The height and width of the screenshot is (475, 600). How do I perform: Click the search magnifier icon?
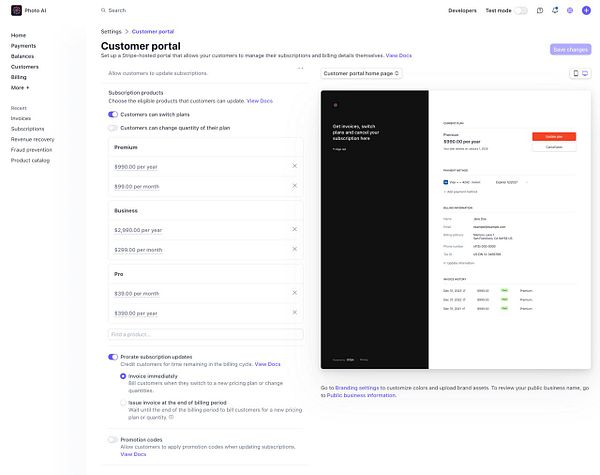(103, 10)
